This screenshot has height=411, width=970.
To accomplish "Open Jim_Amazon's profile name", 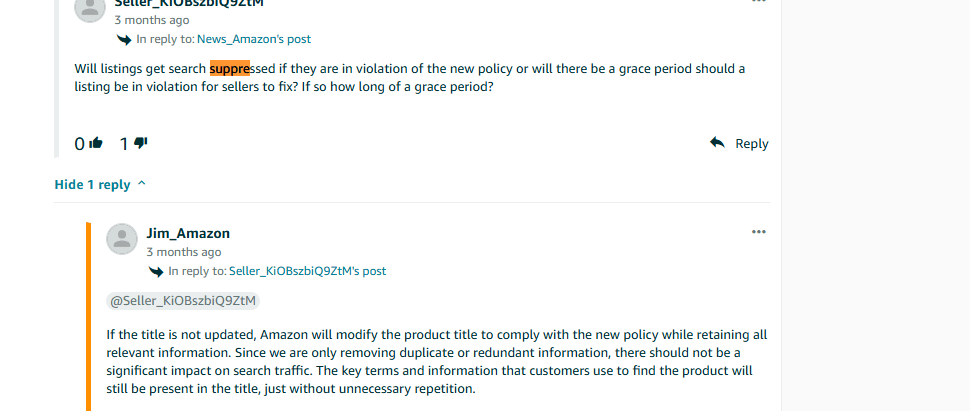I will coord(188,233).
